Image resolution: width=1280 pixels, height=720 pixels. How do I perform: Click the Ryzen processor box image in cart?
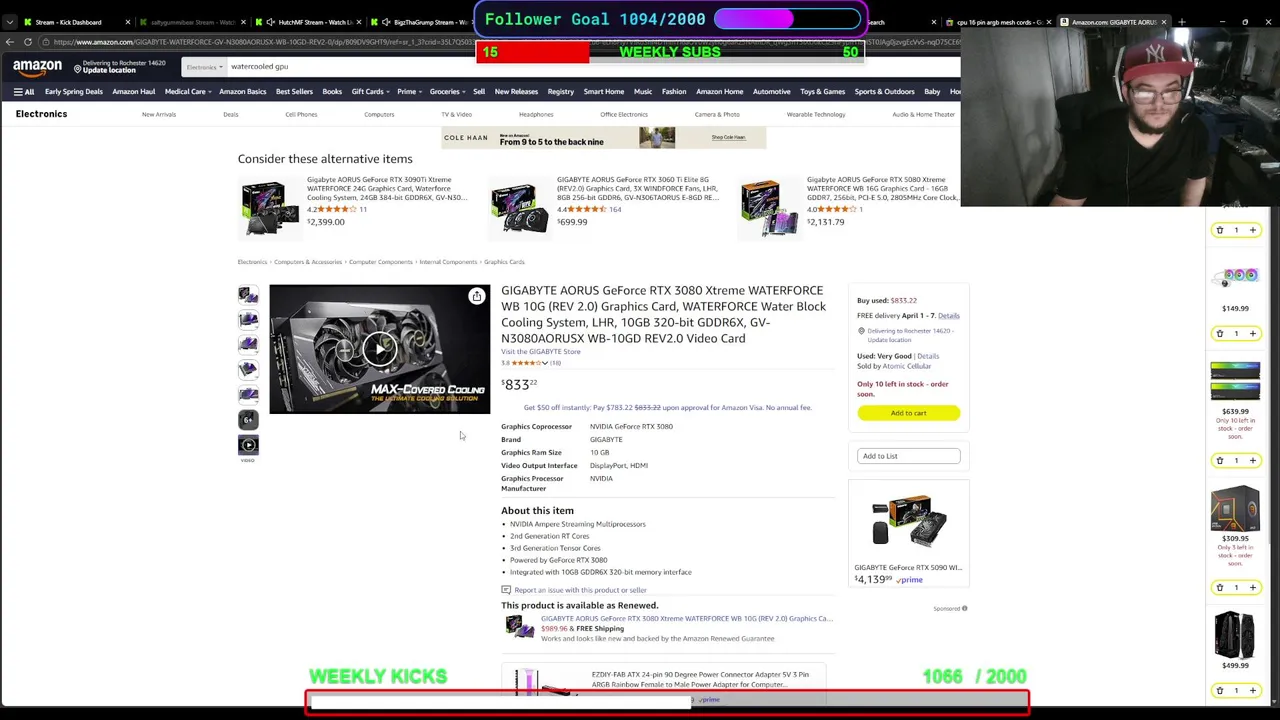[1235, 508]
